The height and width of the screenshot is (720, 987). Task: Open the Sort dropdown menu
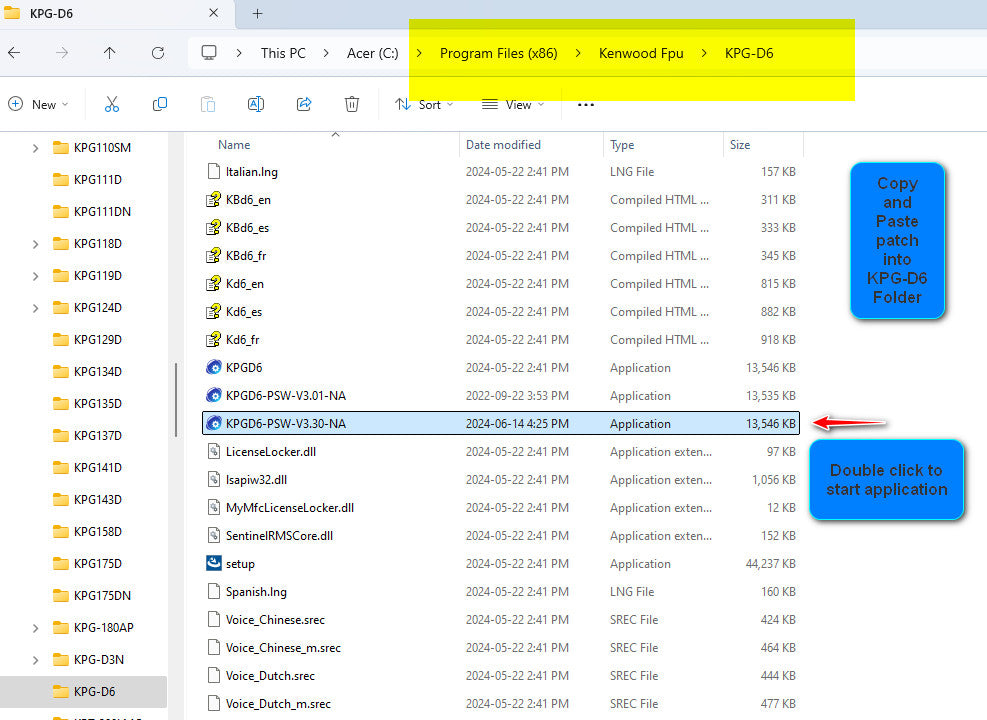(424, 104)
